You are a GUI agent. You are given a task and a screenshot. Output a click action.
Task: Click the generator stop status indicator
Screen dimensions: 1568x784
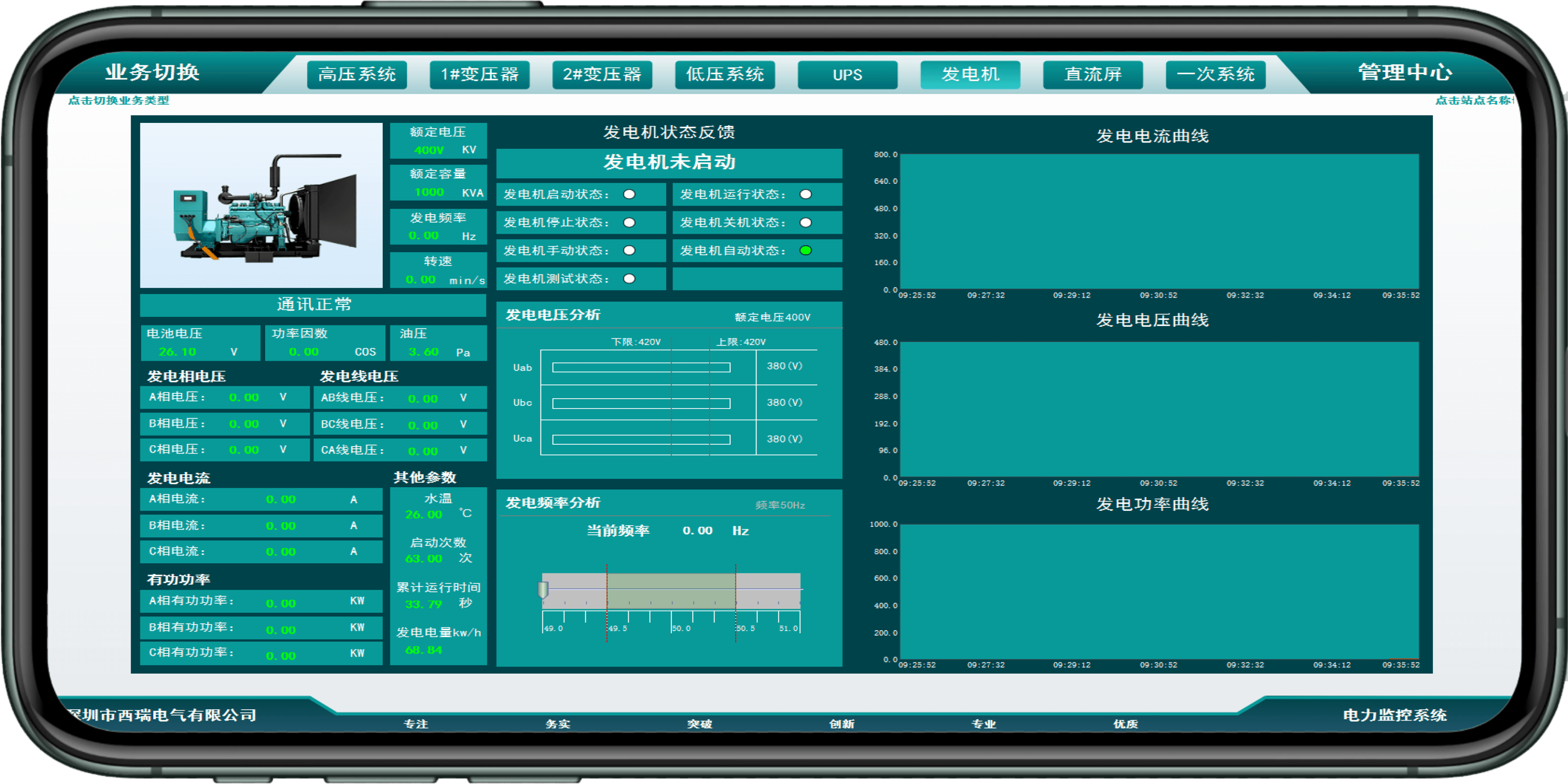tap(630, 222)
